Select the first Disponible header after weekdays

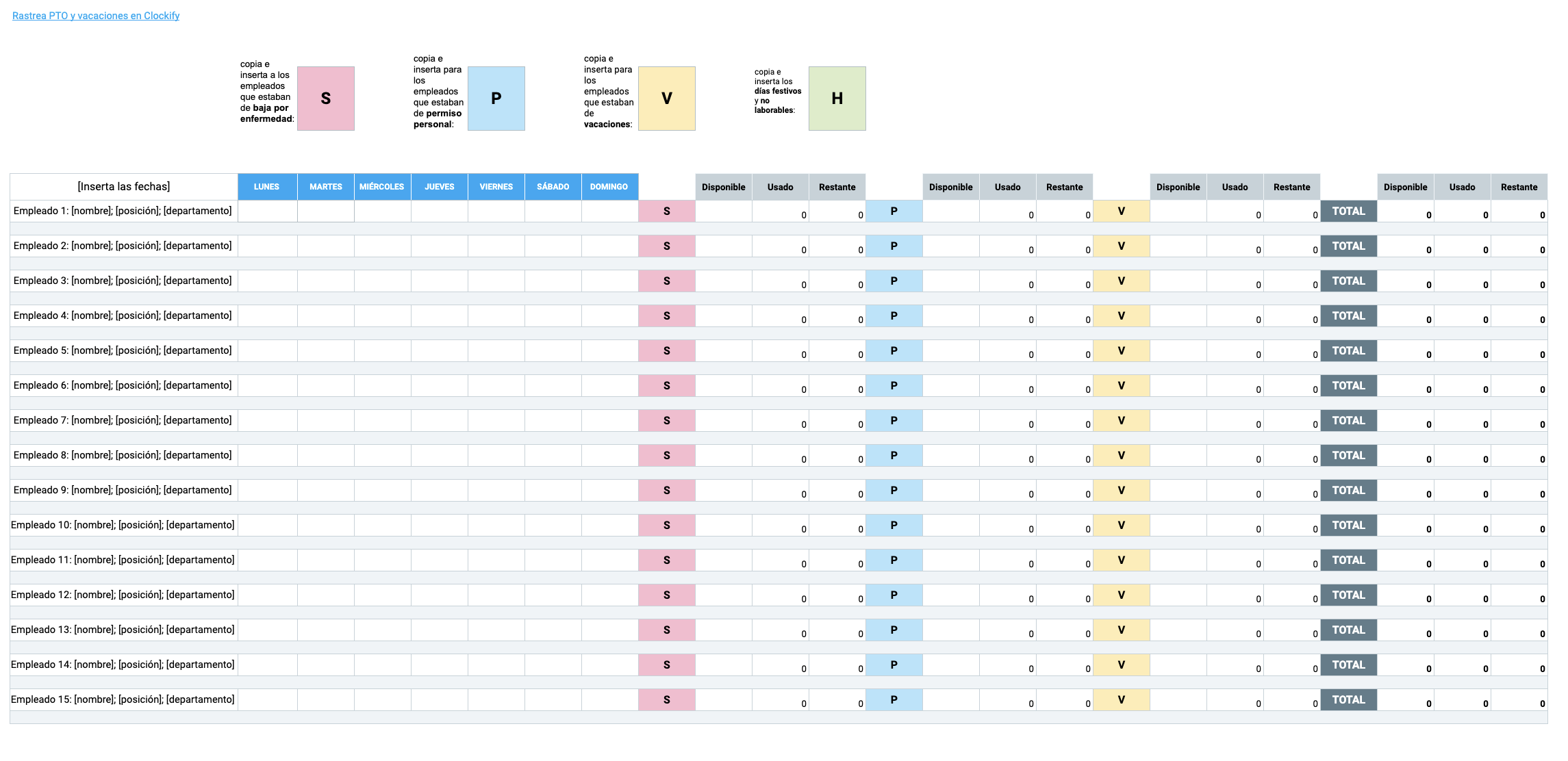point(724,187)
